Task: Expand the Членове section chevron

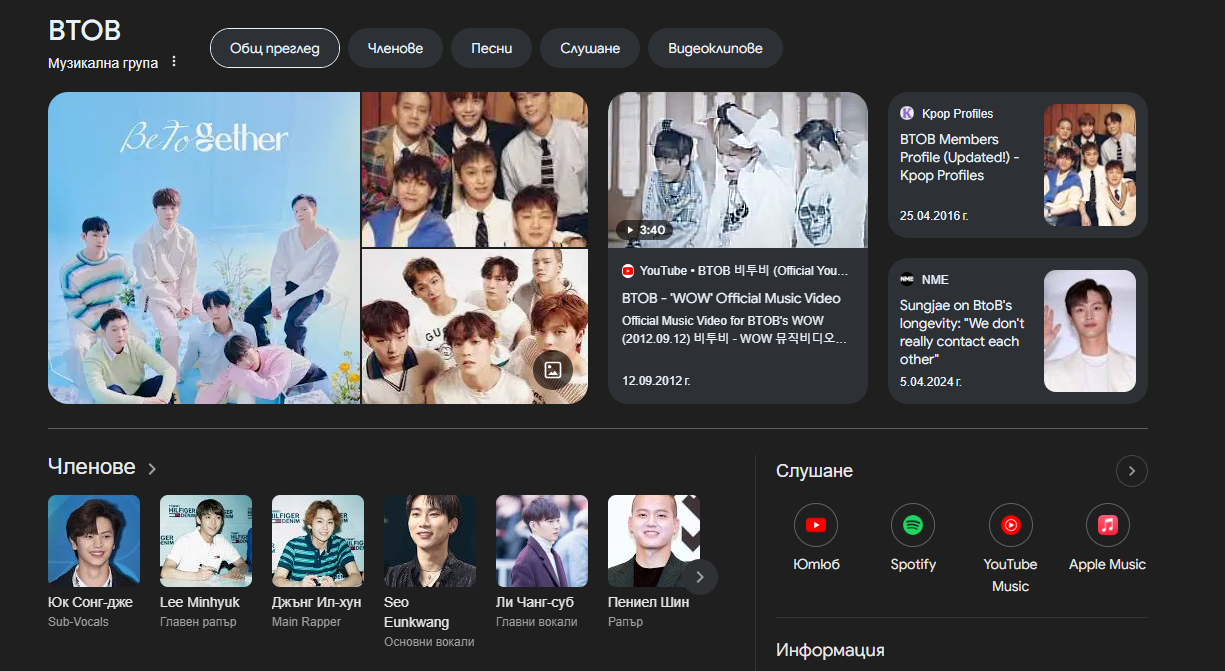Action: coord(152,468)
